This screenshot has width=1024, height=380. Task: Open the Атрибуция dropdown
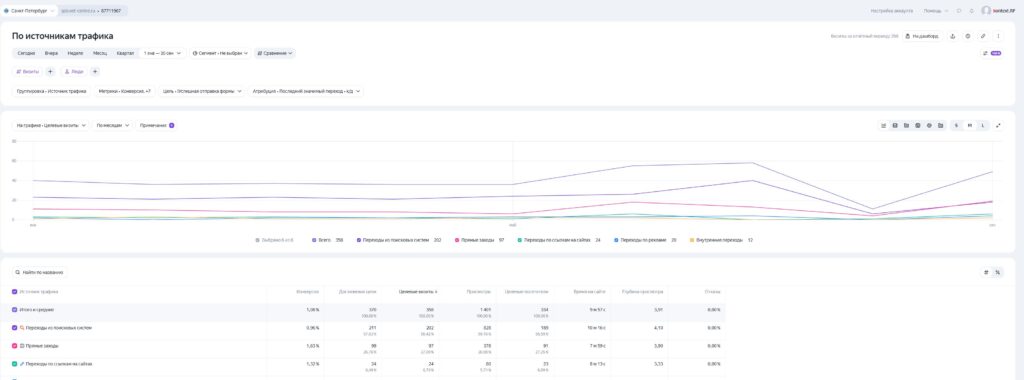306,91
